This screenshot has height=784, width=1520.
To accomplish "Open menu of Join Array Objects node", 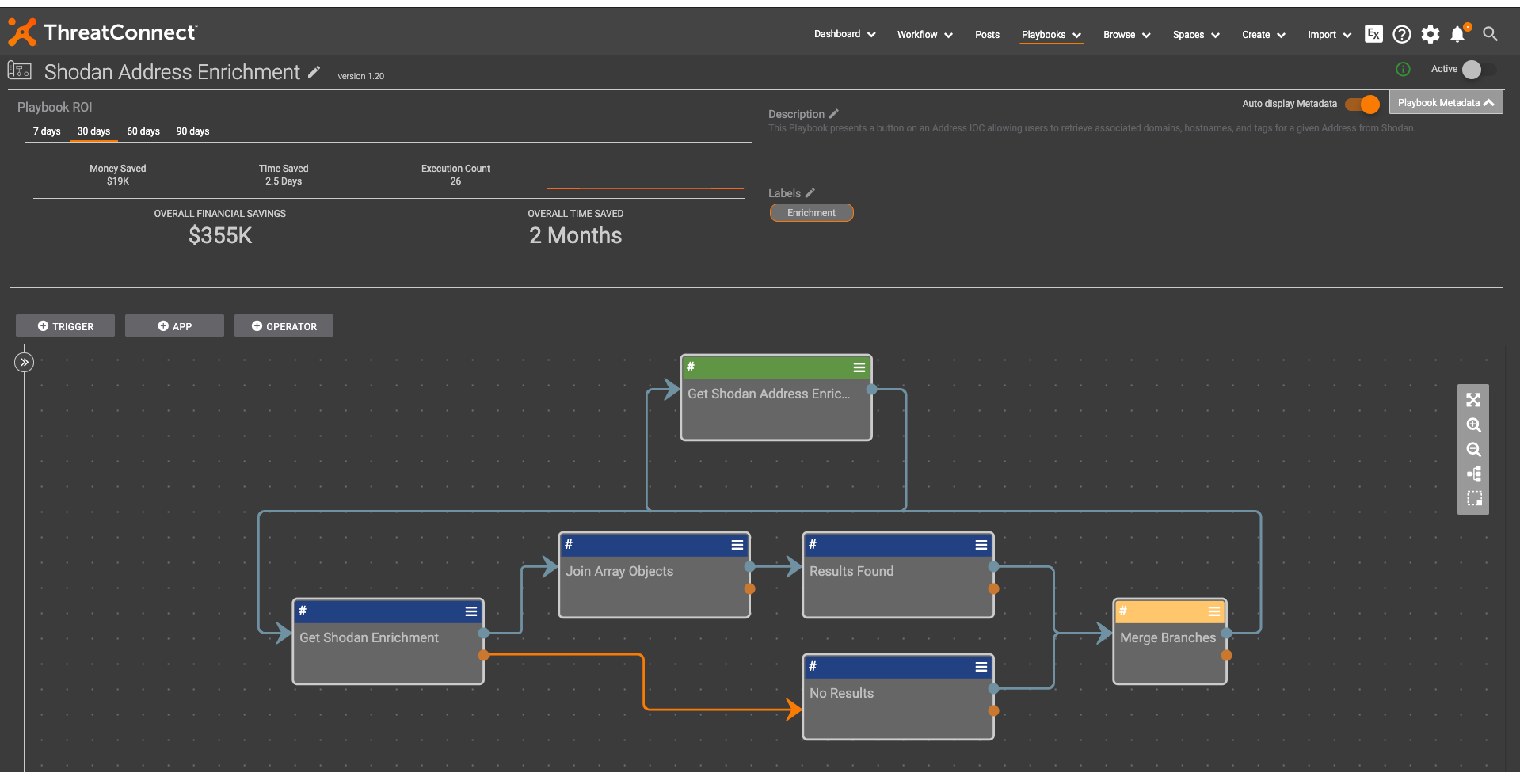I will [x=737, y=545].
